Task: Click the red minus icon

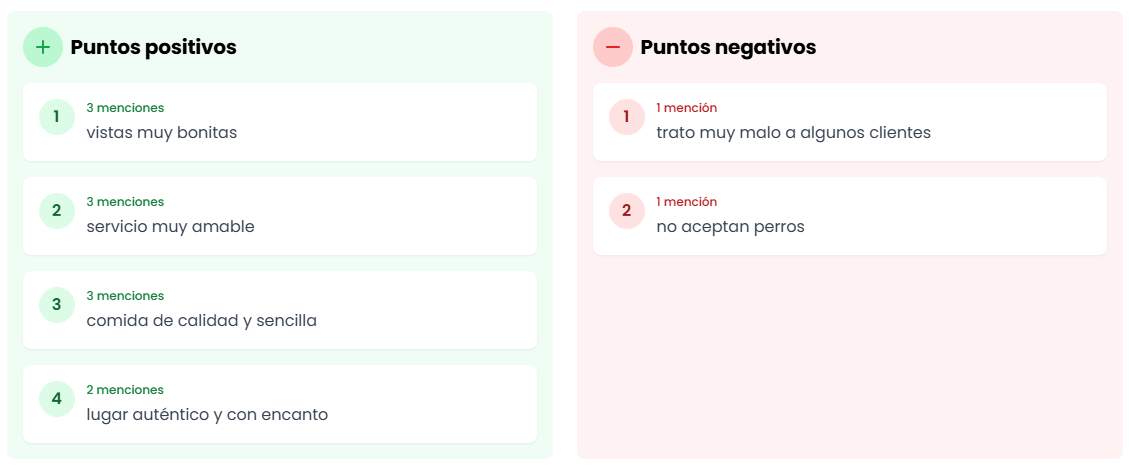Action: pyautogui.click(x=613, y=47)
